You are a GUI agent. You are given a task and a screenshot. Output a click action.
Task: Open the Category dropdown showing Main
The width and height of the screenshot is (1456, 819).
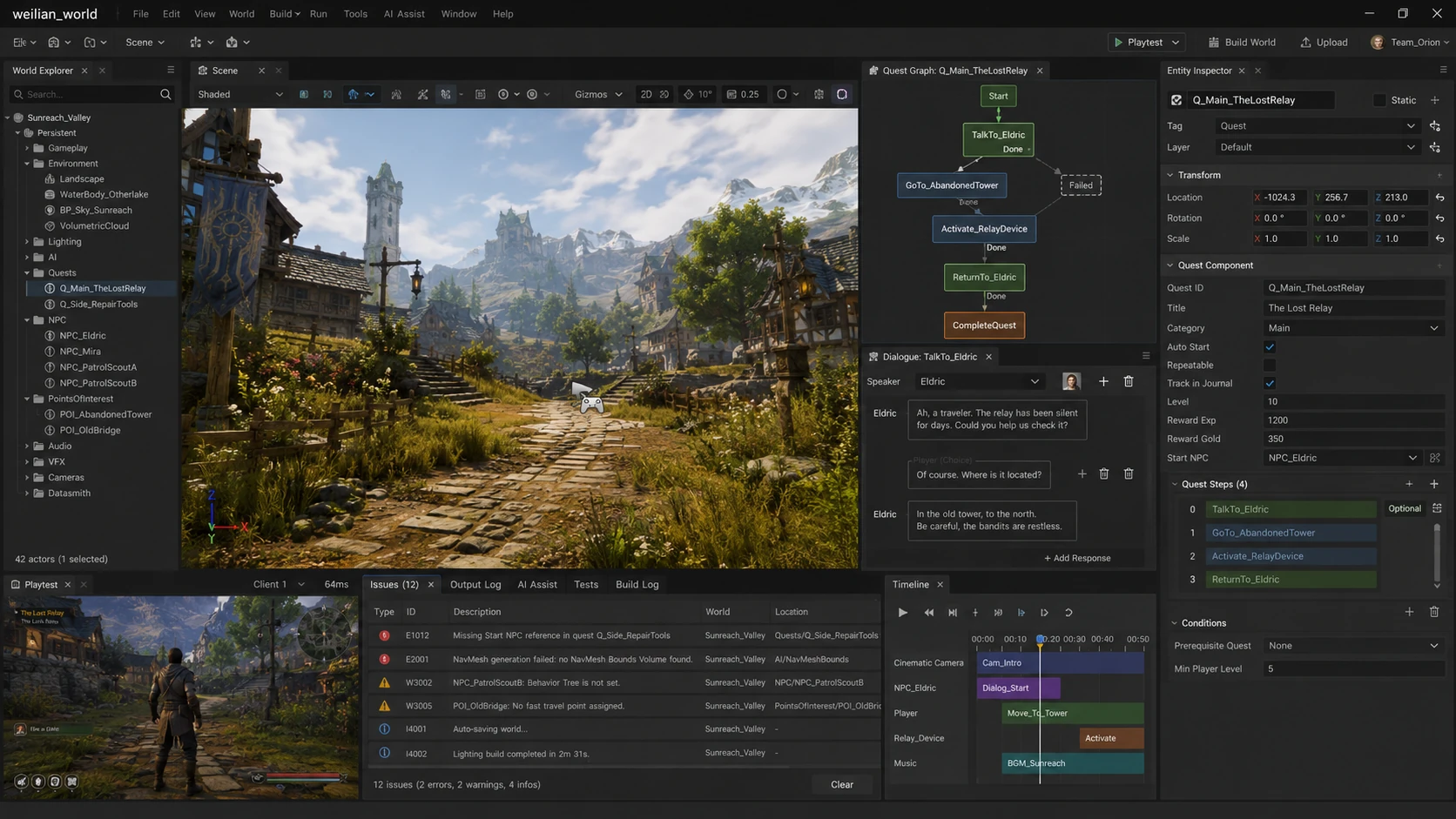point(1353,328)
